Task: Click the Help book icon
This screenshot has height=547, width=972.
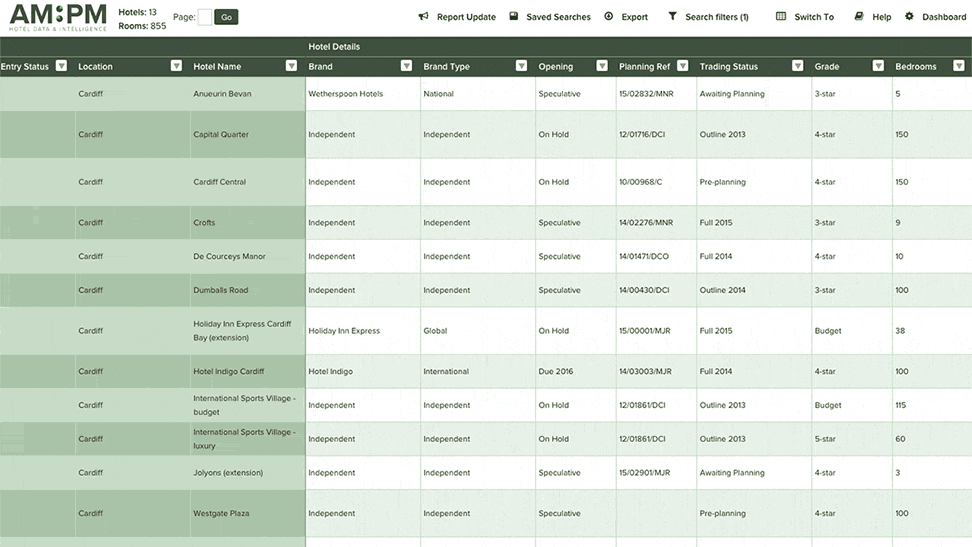Action: click(859, 16)
